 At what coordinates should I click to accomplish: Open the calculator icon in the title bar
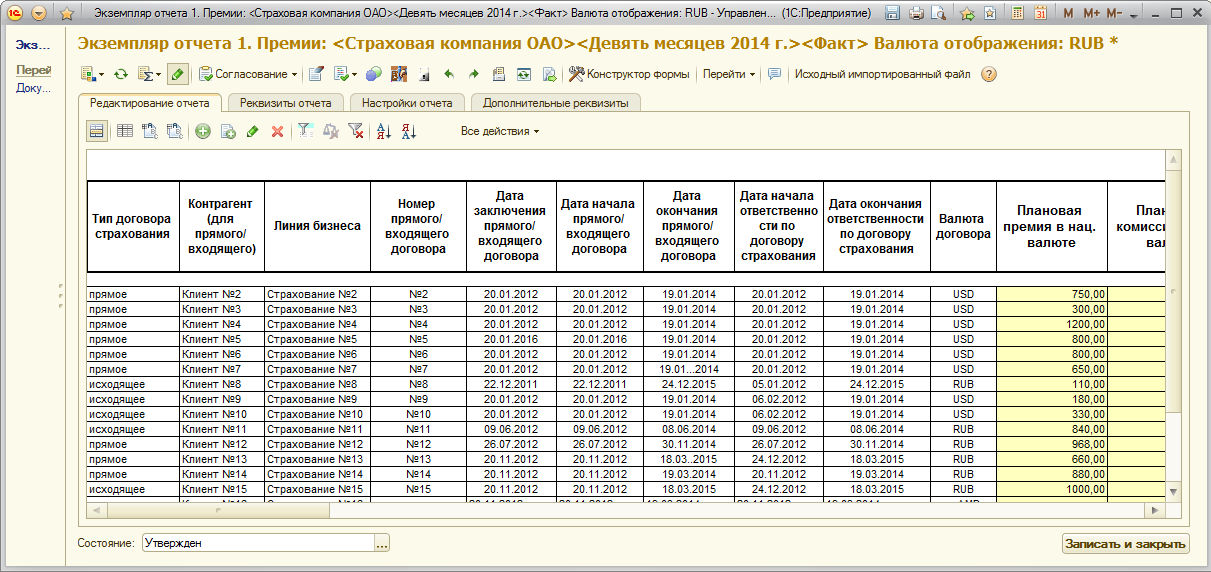[1018, 14]
